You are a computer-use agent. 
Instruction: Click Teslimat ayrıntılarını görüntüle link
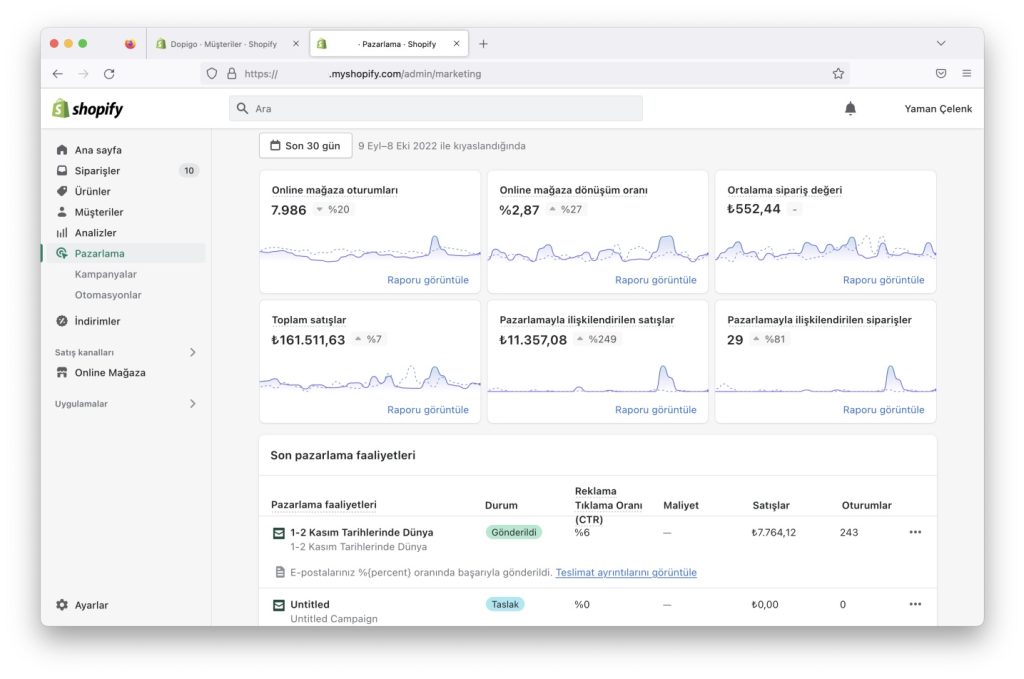pyautogui.click(x=626, y=572)
